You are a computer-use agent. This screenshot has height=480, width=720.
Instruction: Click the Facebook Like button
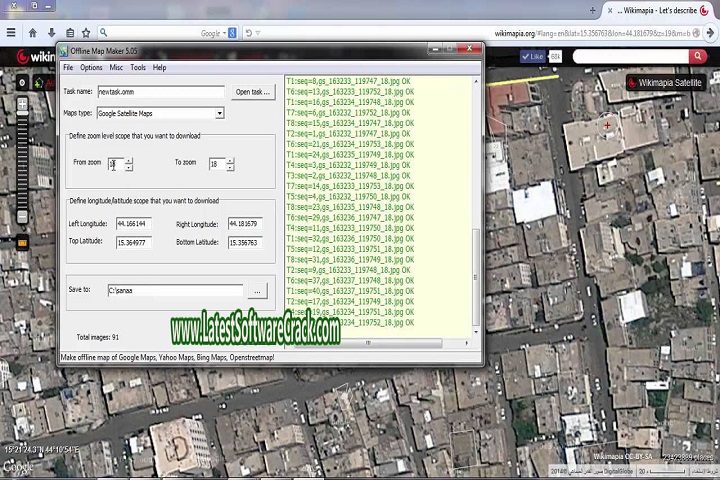point(531,57)
